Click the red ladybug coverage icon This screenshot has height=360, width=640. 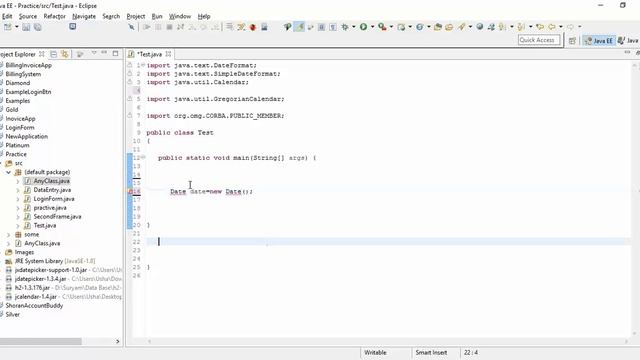pos(253,27)
